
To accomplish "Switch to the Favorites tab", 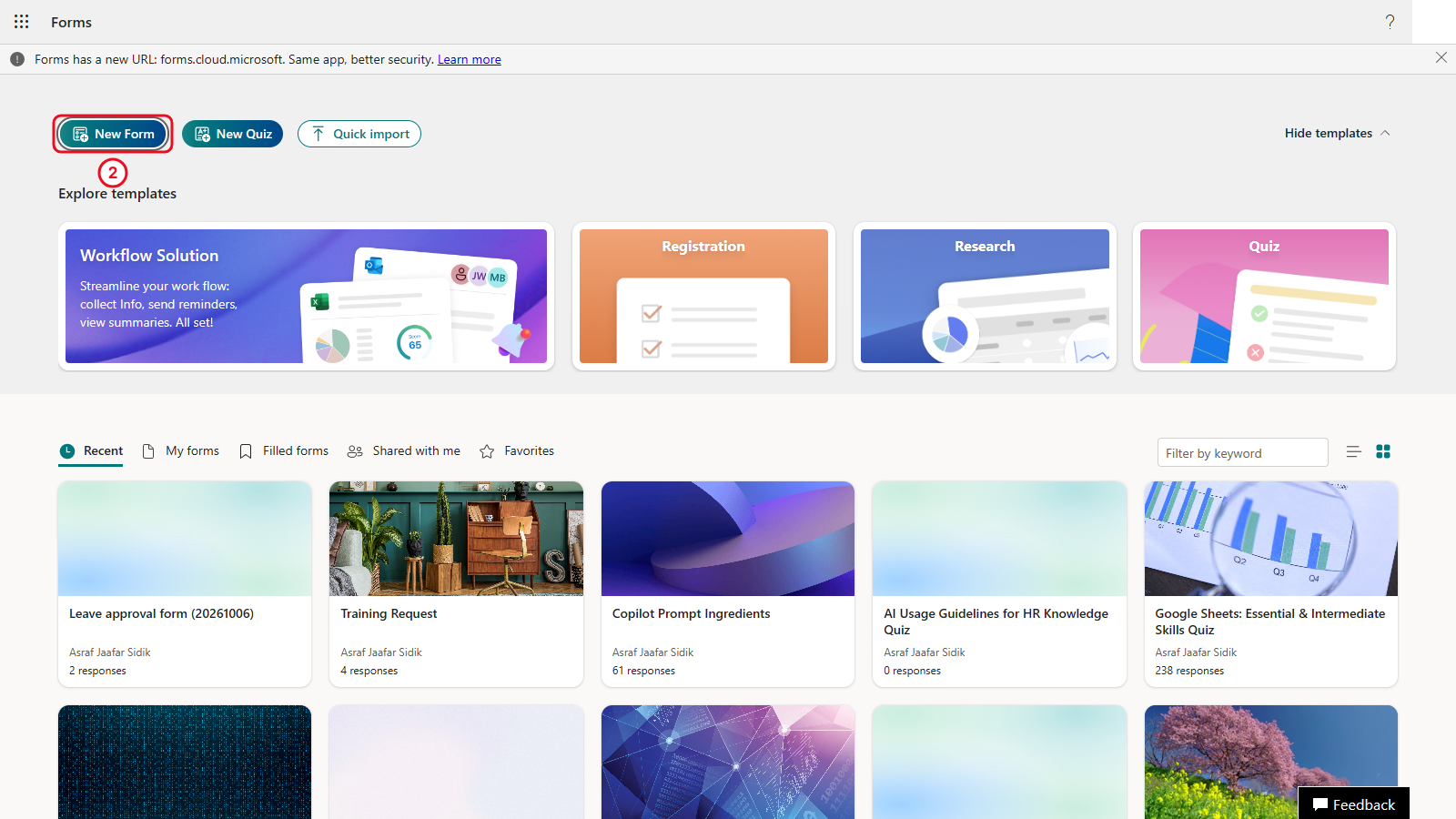I will pos(517,451).
